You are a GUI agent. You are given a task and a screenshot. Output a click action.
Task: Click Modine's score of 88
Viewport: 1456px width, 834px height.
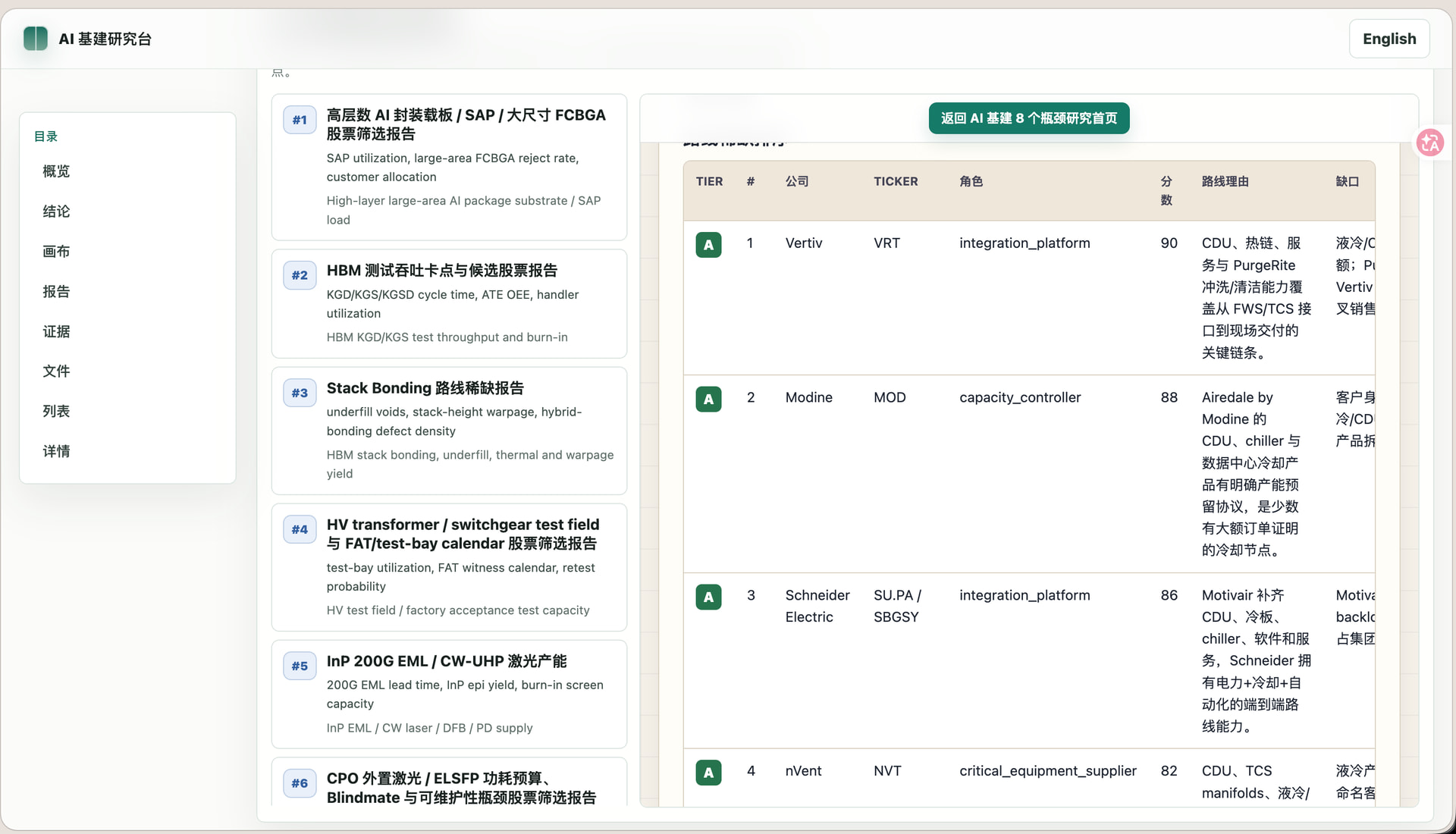(1169, 398)
